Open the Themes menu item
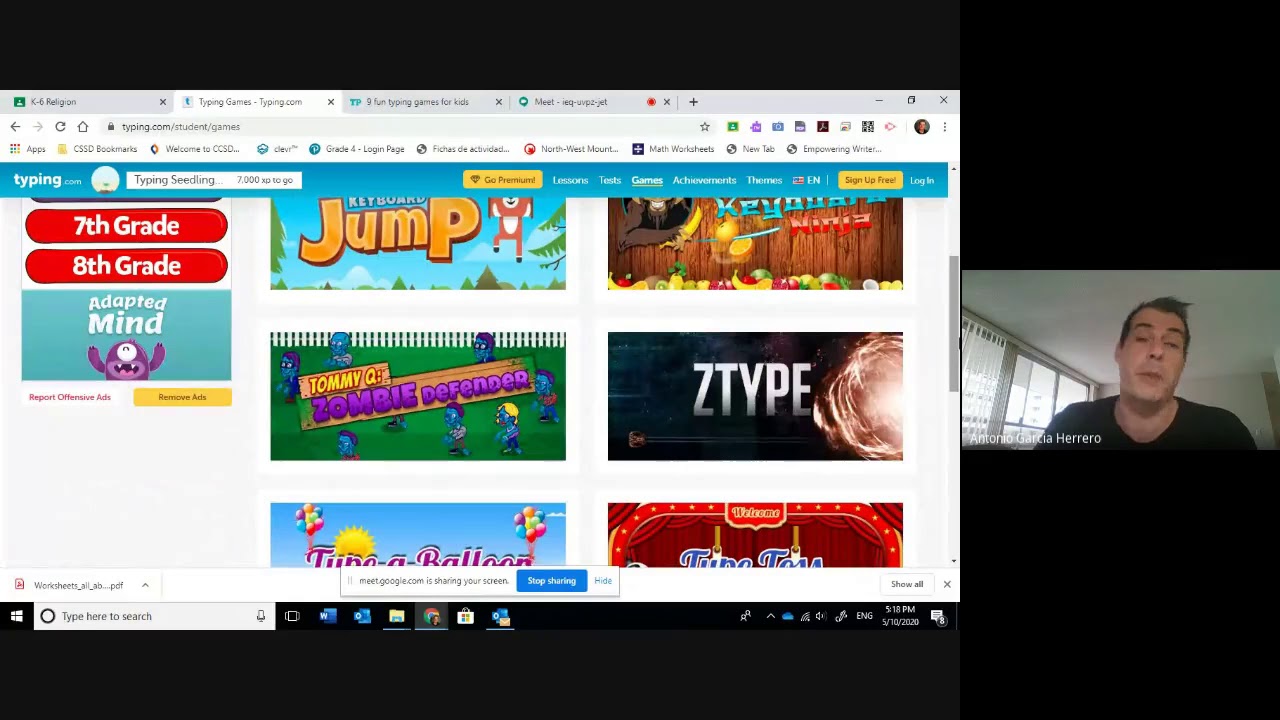 (x=764, y=180)
